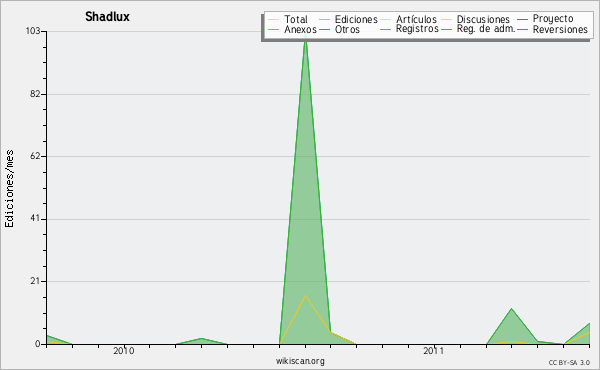Click the 41 y-axis value
The image size is (600, 370).
tap(35, 219)
